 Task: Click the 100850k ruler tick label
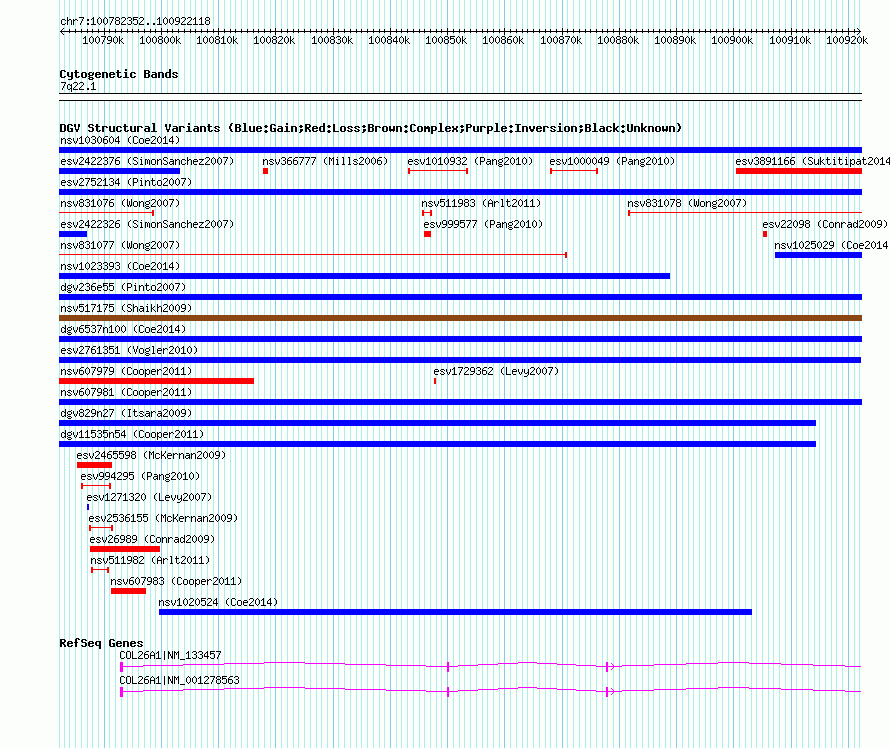pos(446,40)
